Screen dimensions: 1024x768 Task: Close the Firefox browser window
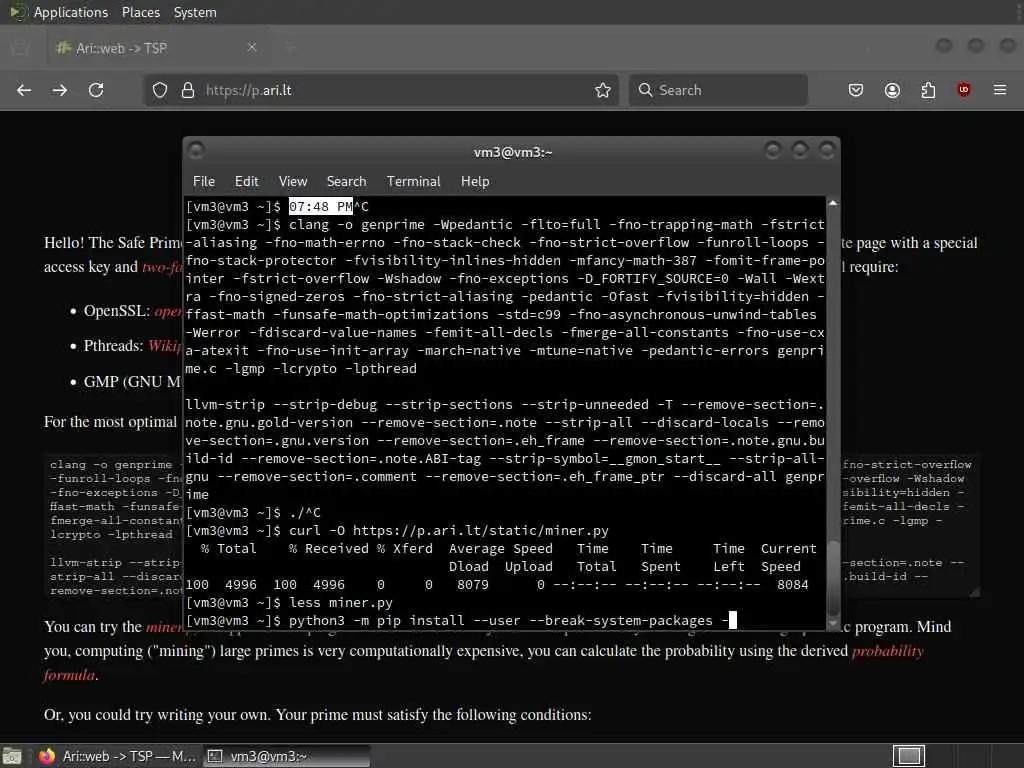pyautogui.click(x=1008, y=45)
